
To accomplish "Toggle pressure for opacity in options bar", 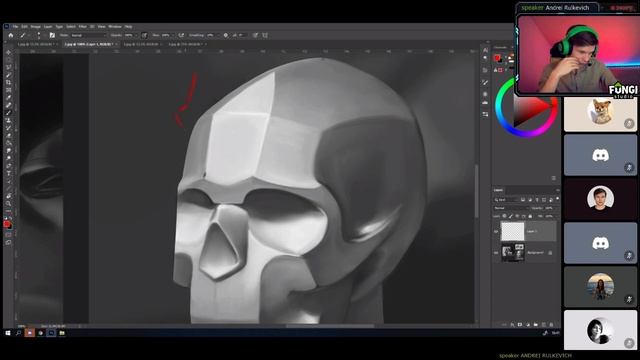I will tap(144, 35).
